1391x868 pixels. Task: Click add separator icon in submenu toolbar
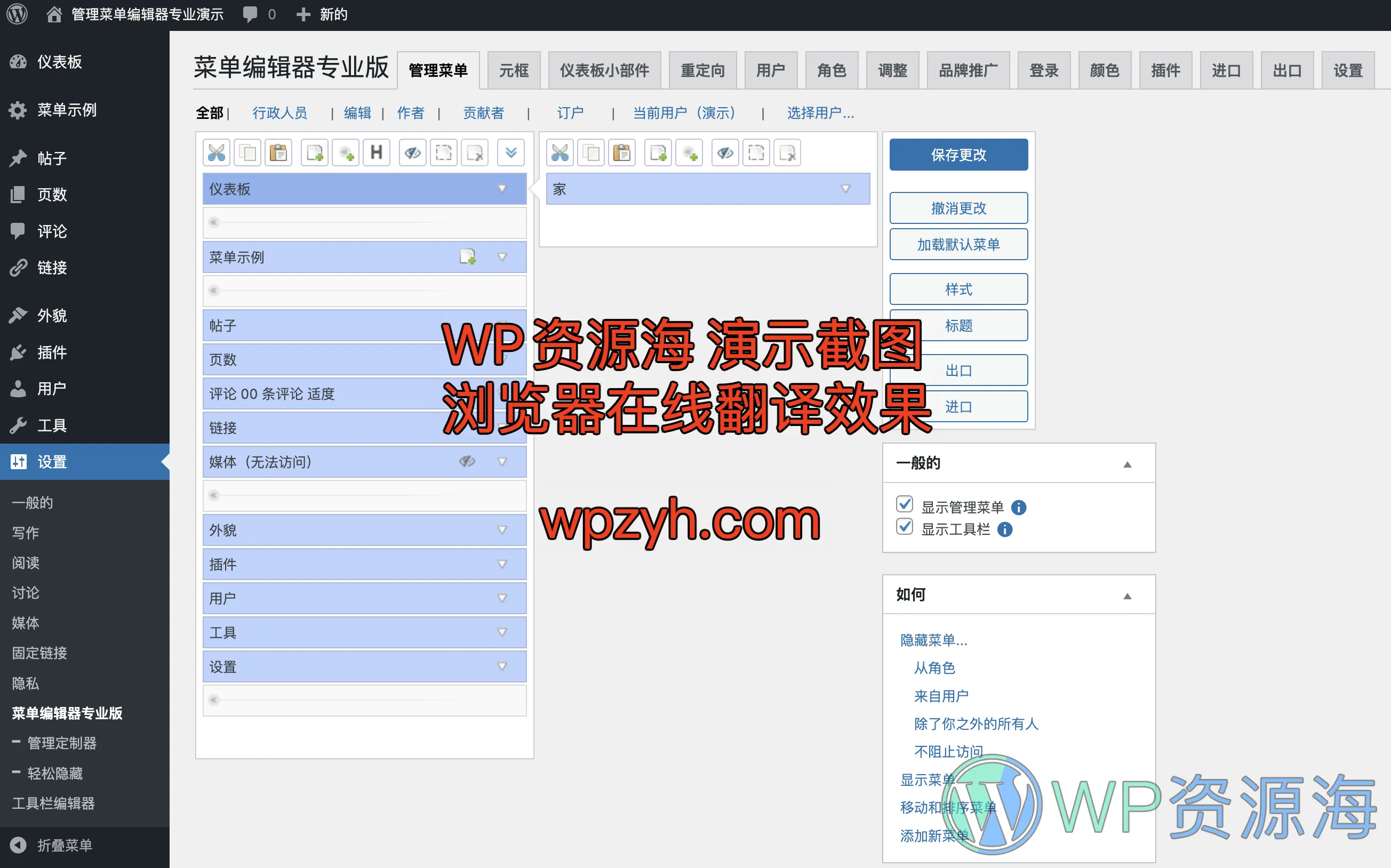(689, 152)
